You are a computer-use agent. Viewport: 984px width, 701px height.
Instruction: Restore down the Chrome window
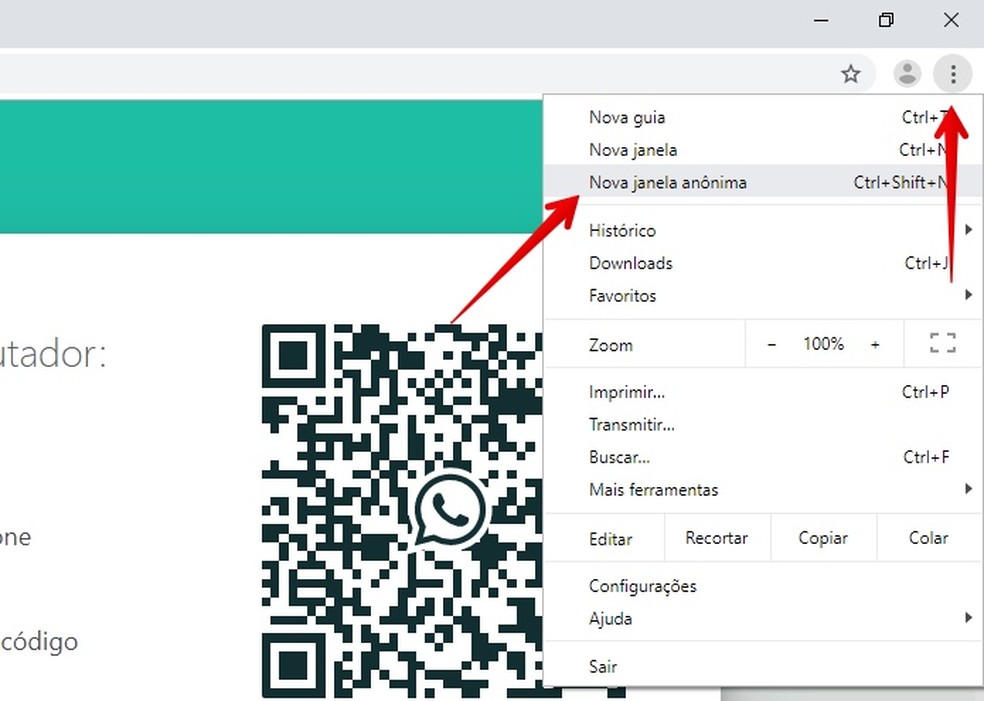click(x=885, y=21)
